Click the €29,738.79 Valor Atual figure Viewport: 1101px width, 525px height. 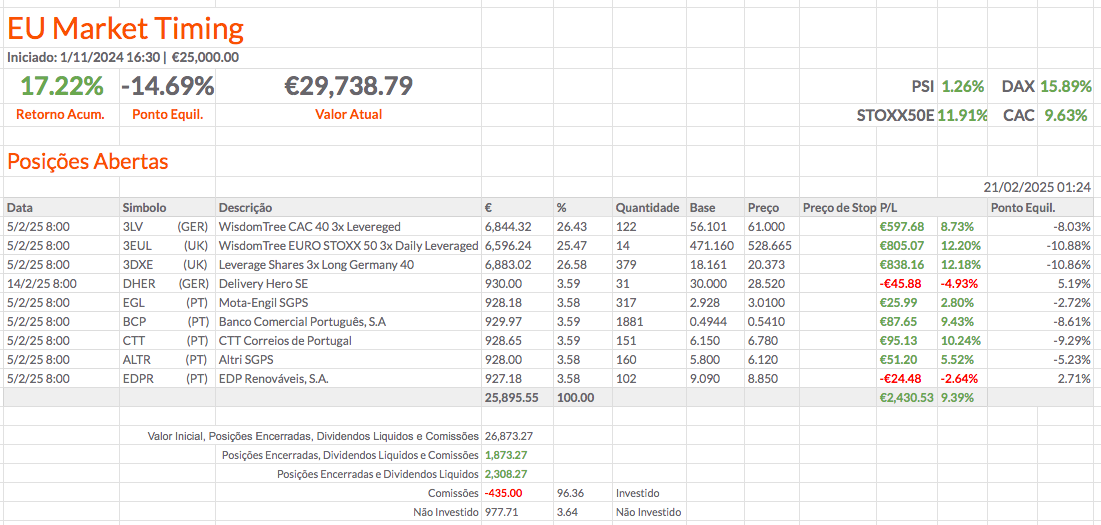point(348,86)
